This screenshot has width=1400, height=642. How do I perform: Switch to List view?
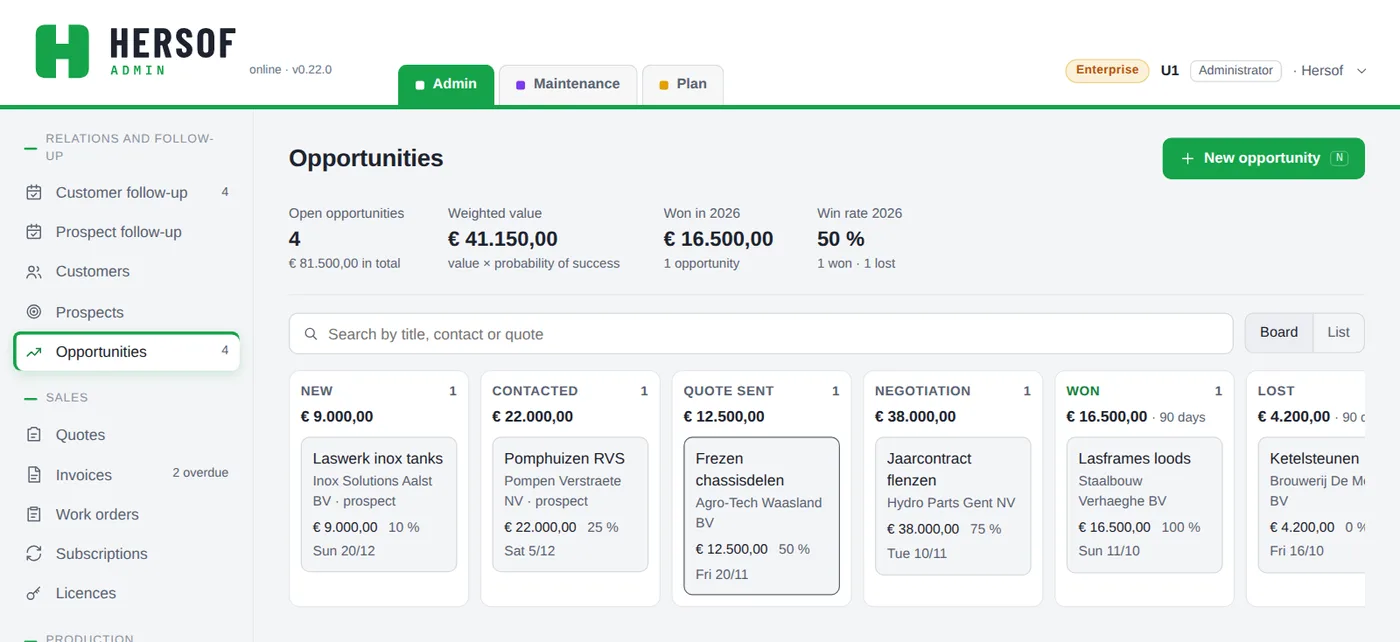tap(1338, 333)
